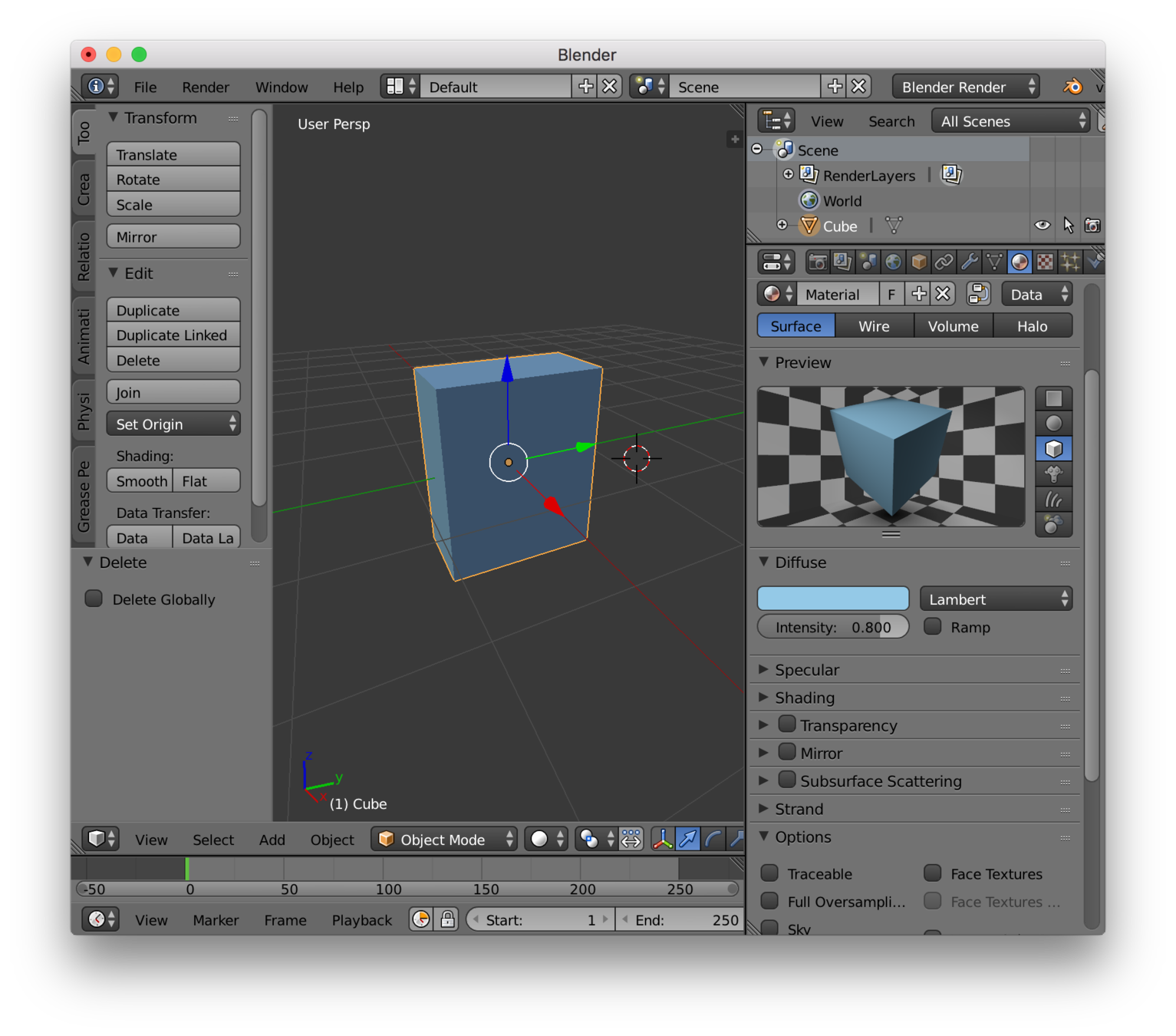Click the Translate button
Image resolution: width=1176 pixels, height=1036 pixels.
click(173, 154)
